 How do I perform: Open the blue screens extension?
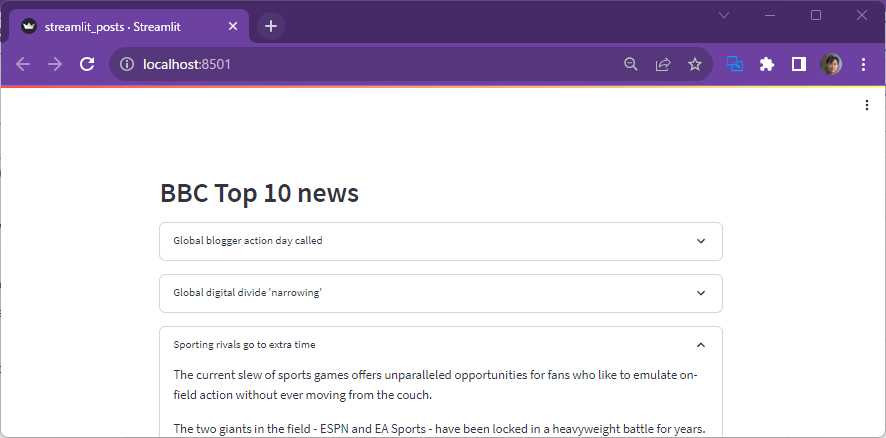[735, 64]
